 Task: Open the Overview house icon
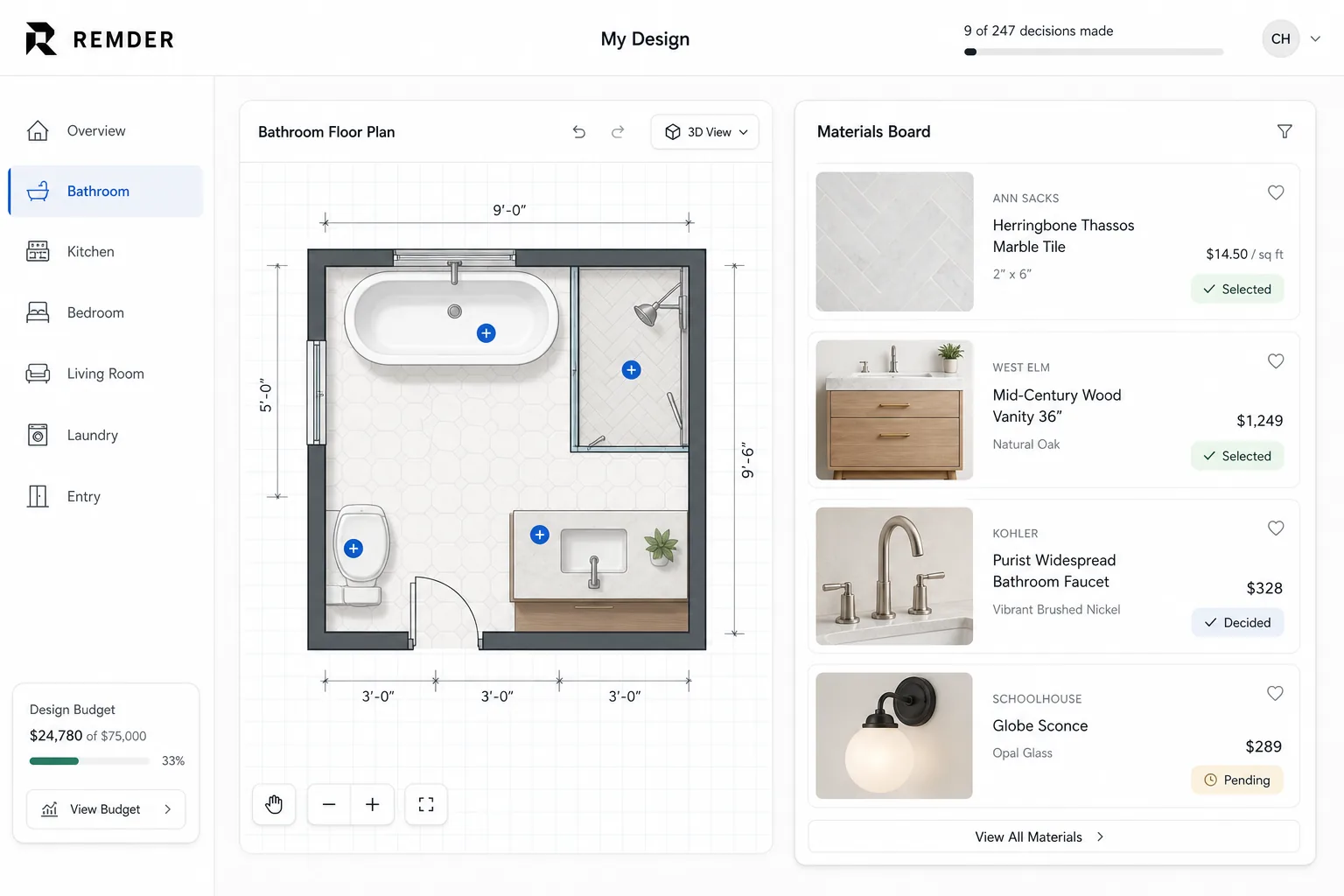[x=38, y=130]
